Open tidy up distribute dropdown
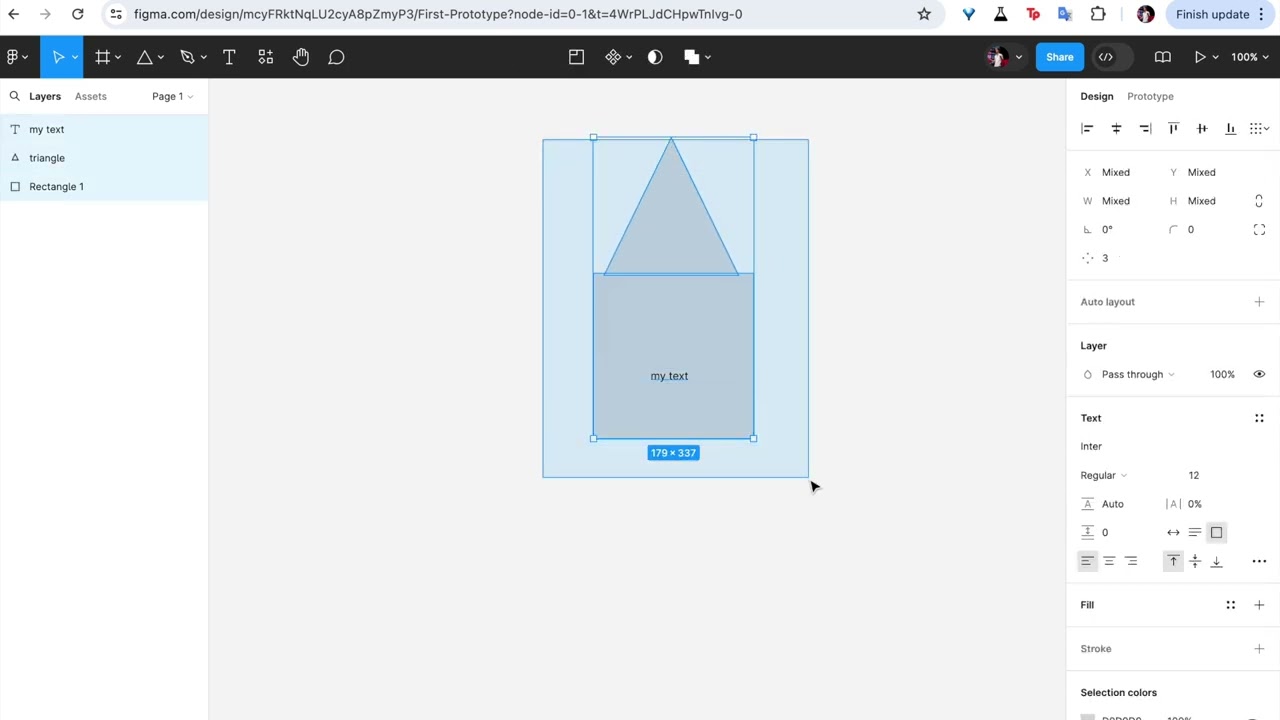 coord(1259,128)
